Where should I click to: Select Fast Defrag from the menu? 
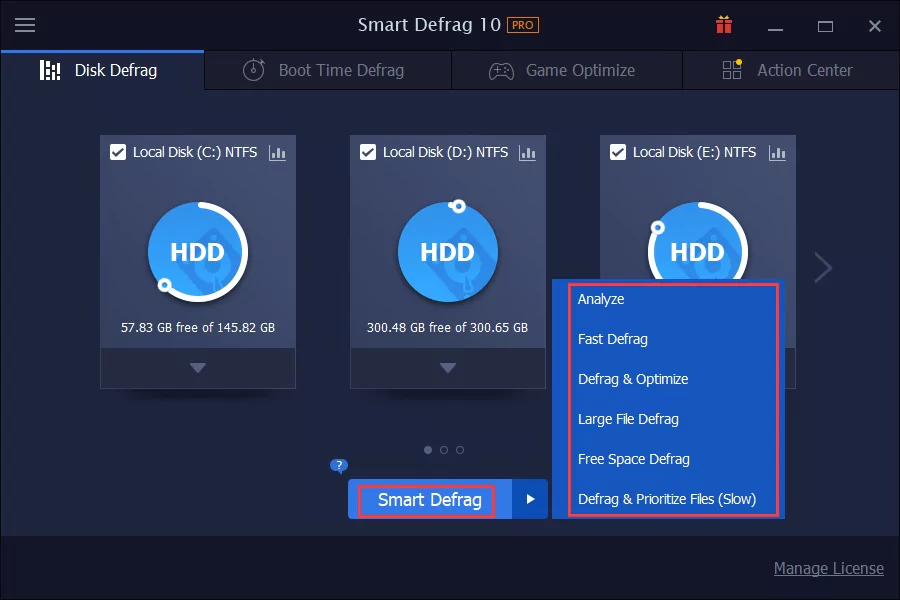click(613, 339)
